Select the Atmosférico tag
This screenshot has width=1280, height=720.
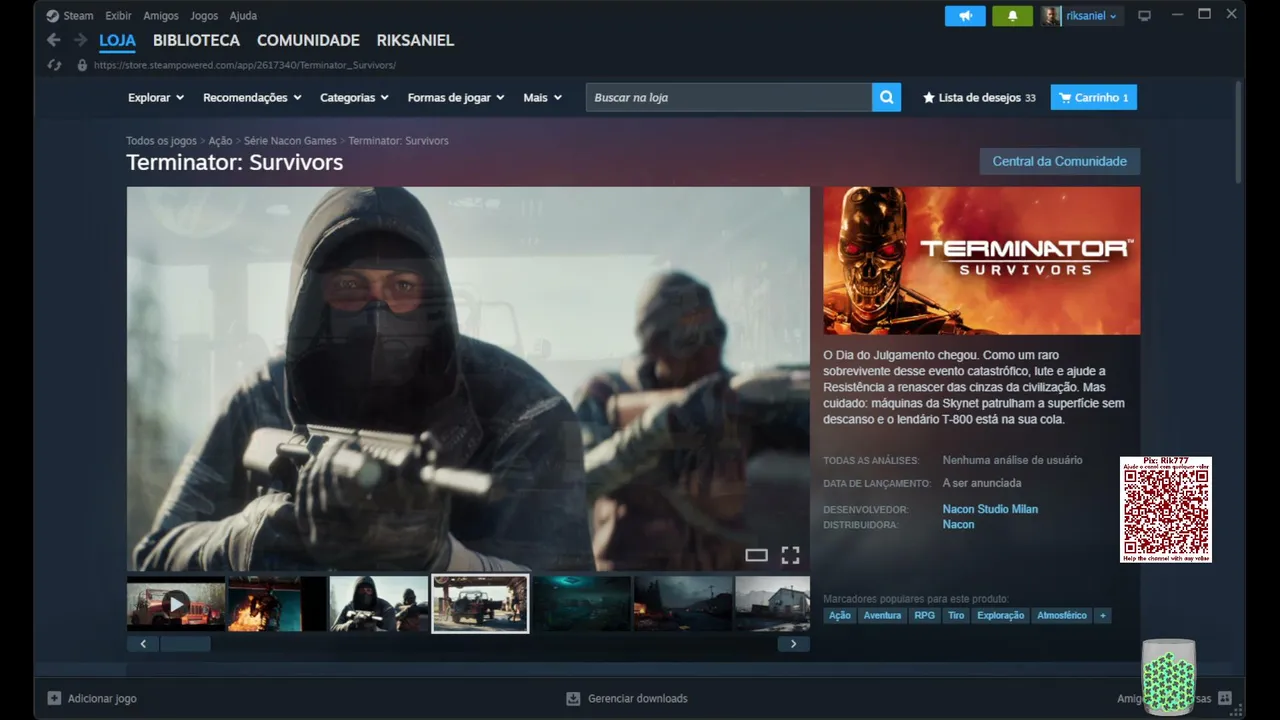click(x=1062, y=616)
